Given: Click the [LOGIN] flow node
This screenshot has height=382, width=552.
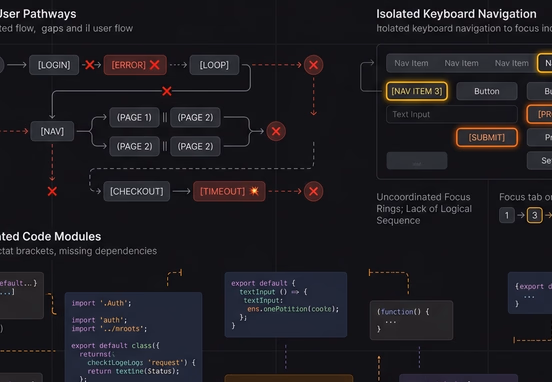Looking at the screenshot, I should coord(54,65).
